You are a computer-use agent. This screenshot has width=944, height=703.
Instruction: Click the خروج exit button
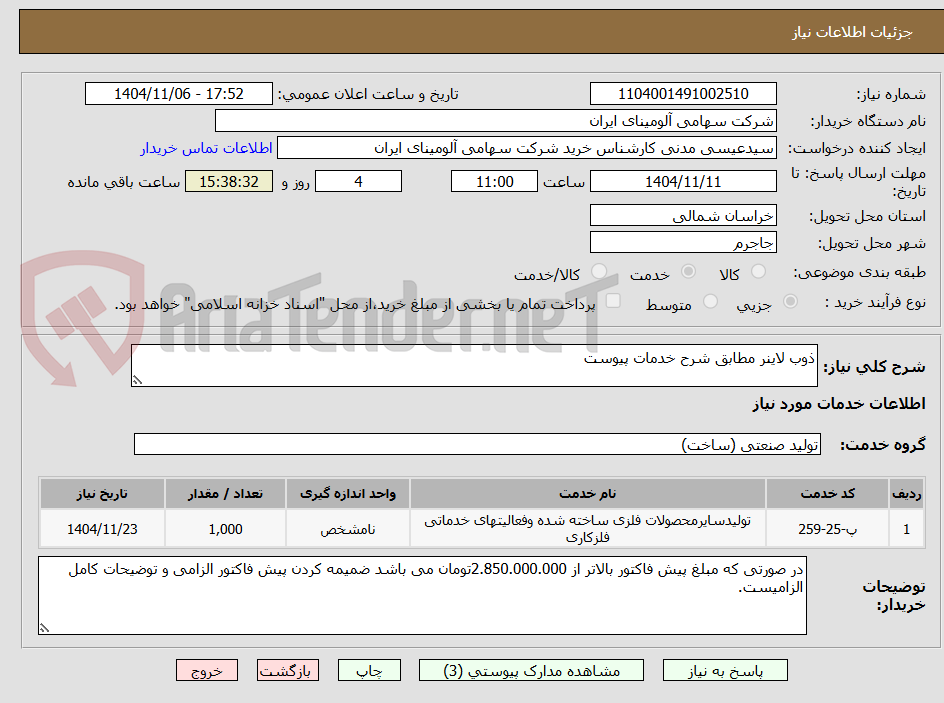(206, 670)
